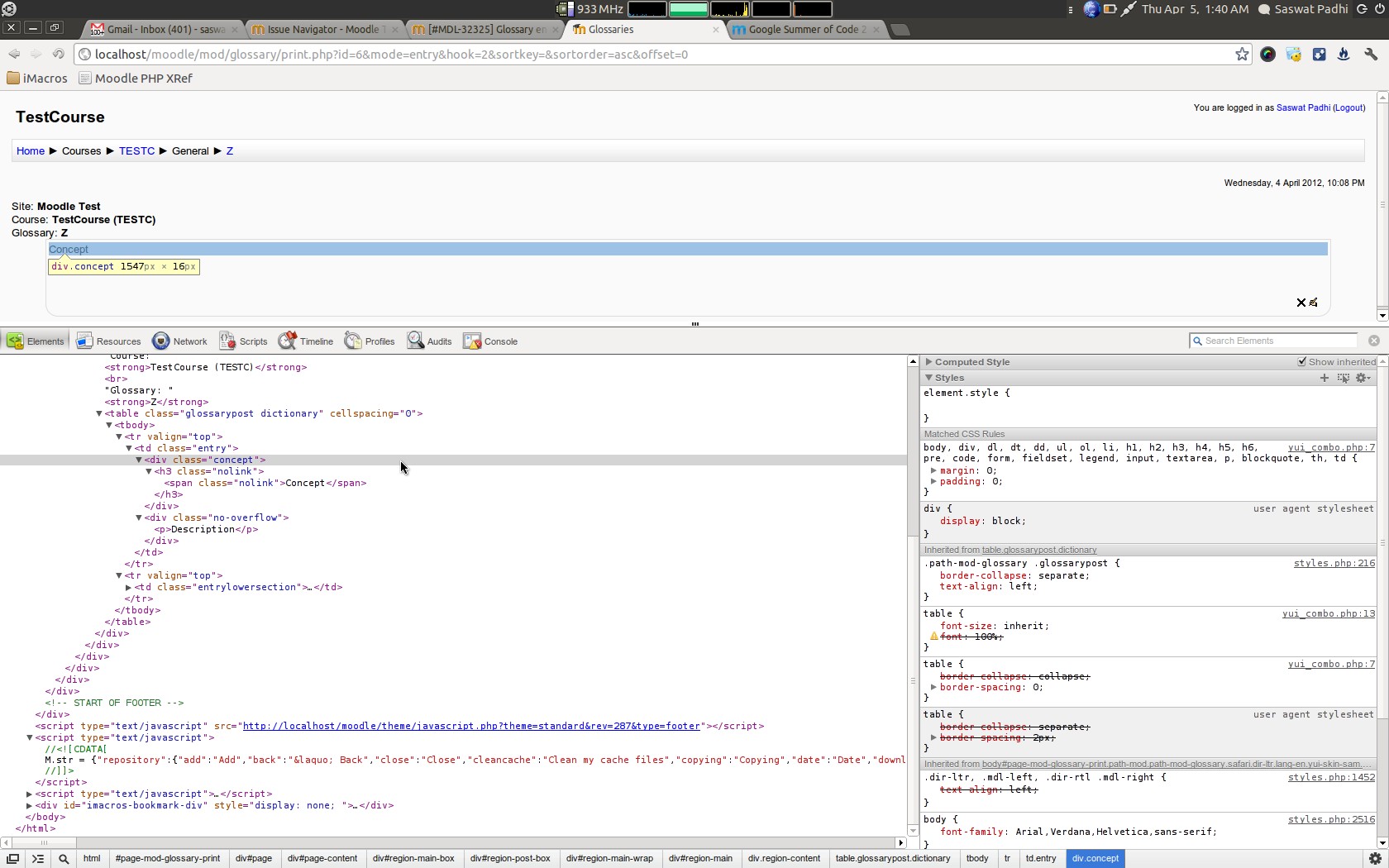1389x868 pixels.
Task: Open styles.php:1452 source link
Action: [x=1331, y=777]
